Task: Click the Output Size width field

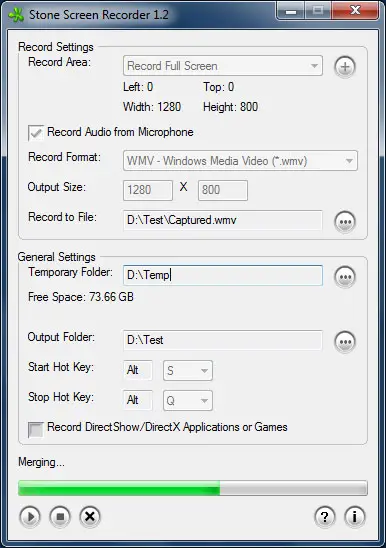Action: (148, 190)
